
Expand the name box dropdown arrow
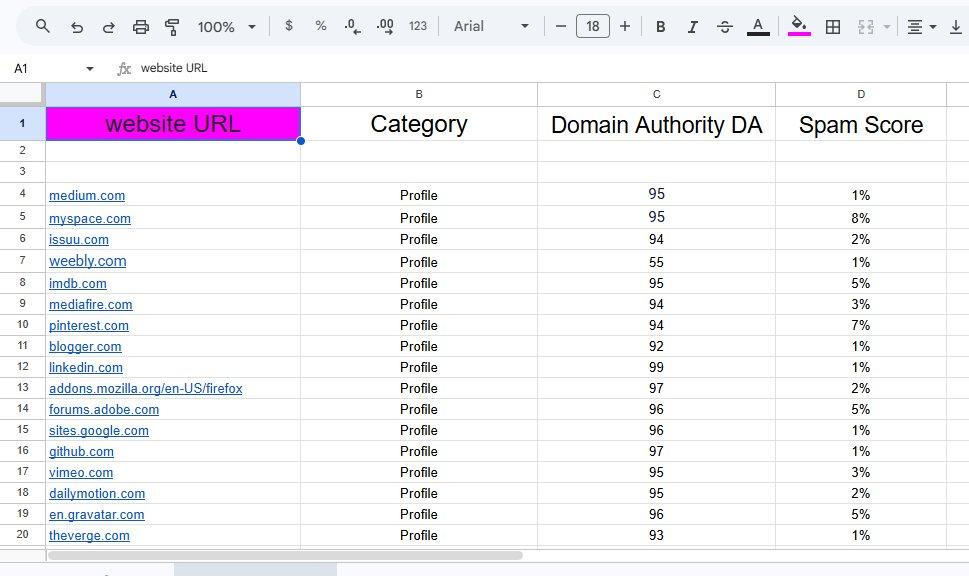click(90, 69)
